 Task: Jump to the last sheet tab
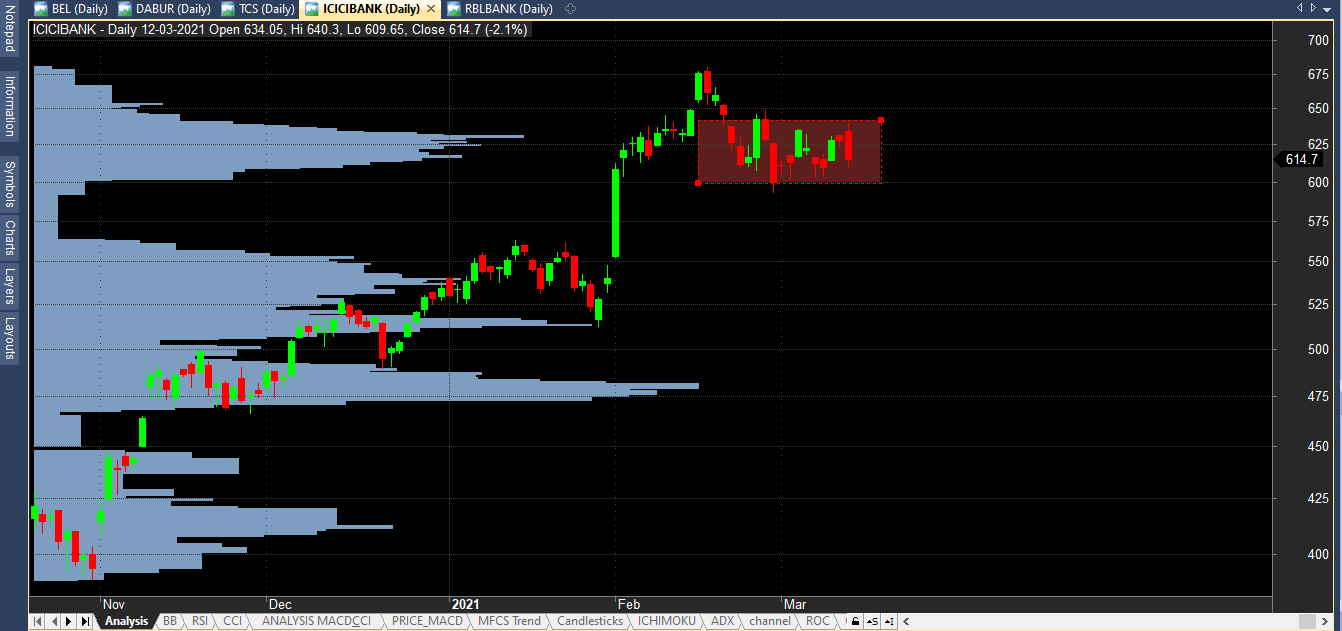85,622
